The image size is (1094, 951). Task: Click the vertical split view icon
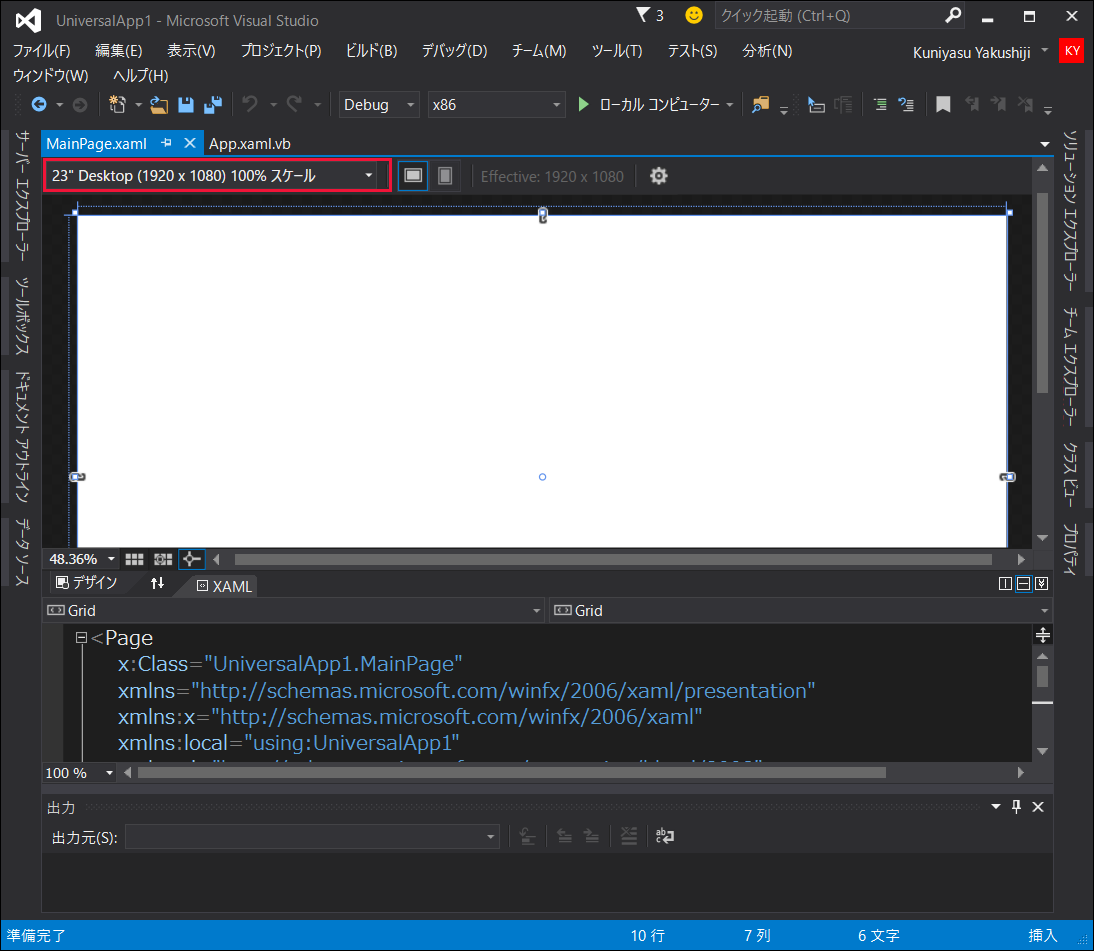pyautogui.click(x=1005, y=583)
